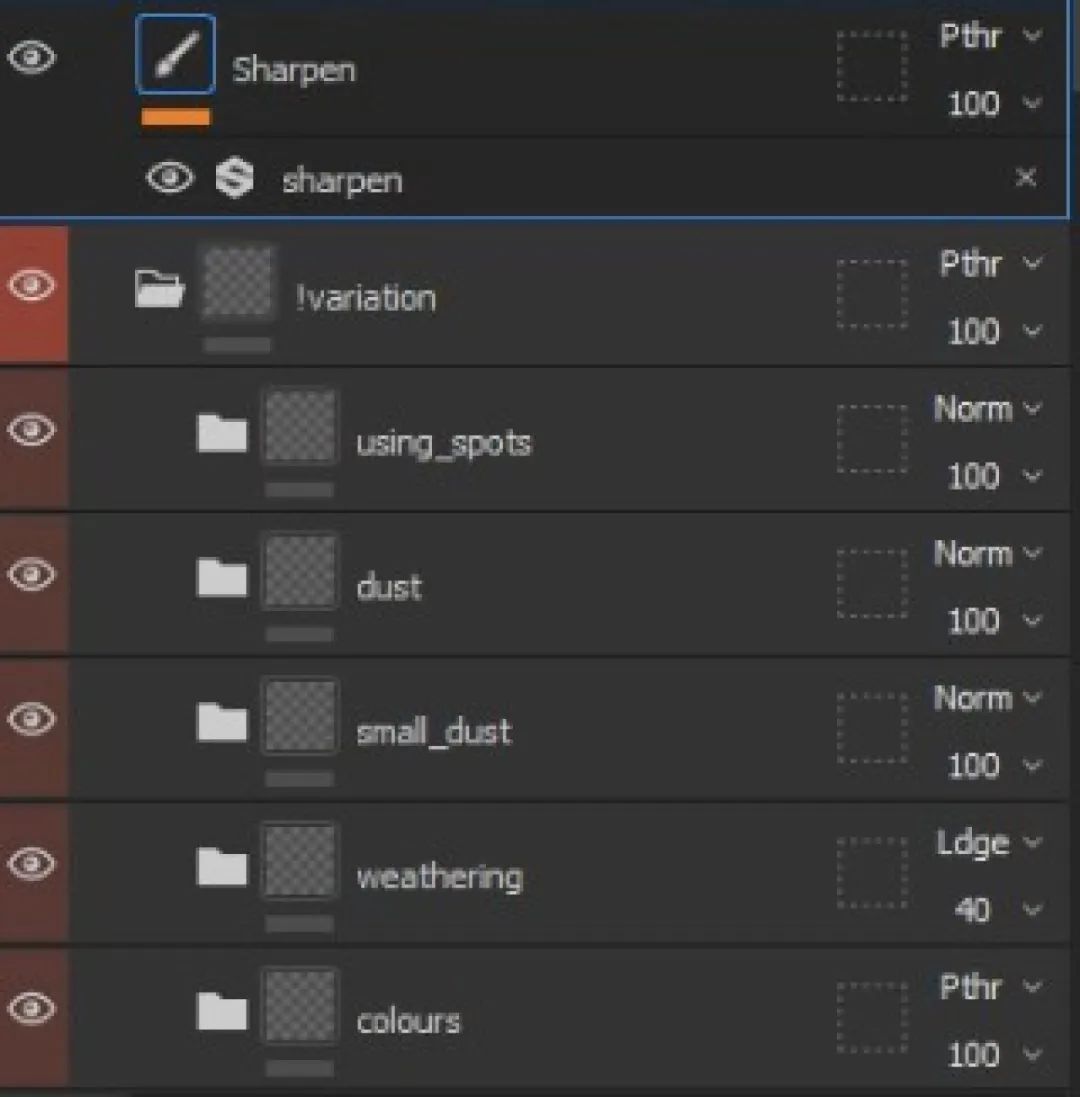Open blend mode dropdown for weathering folder

[988, 843]
